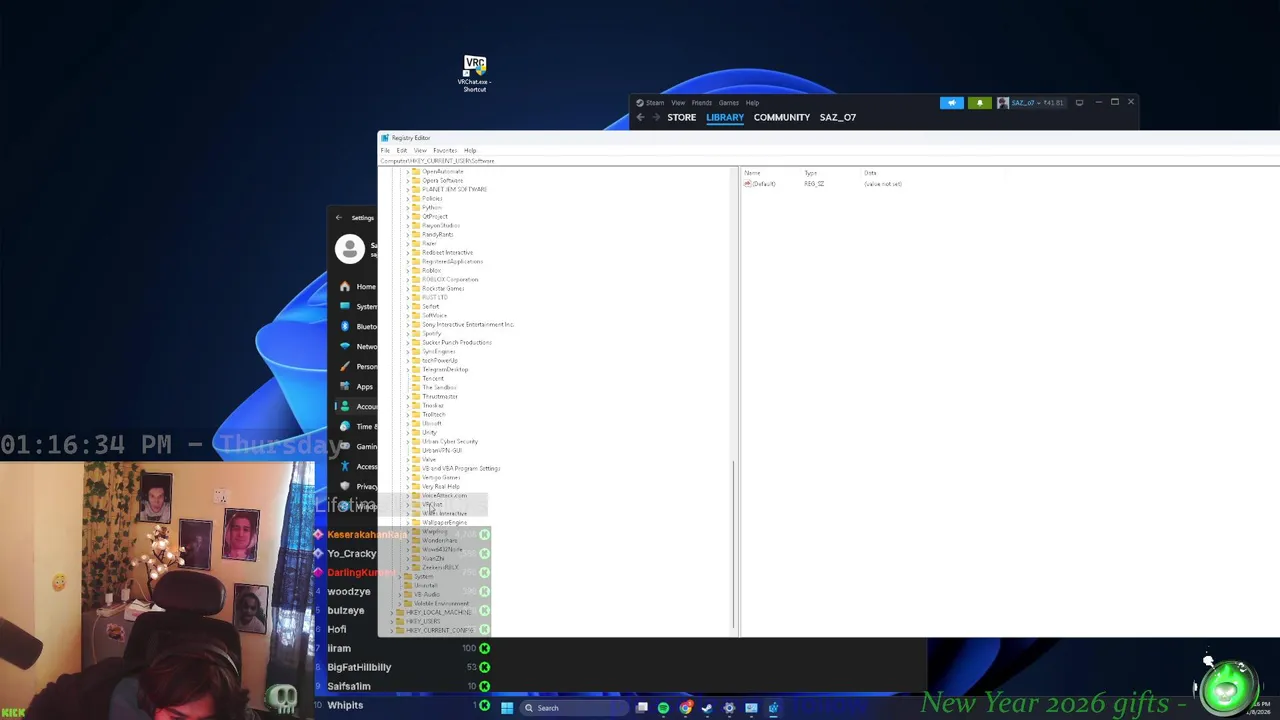Screen dimensions: 1280x720
Task: Open Bluetooth section icon in Settings
Action: [x=345, y=326]
